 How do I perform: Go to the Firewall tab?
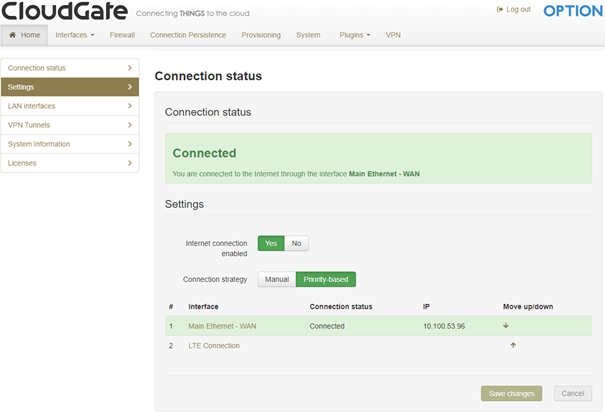coord(122,35)
